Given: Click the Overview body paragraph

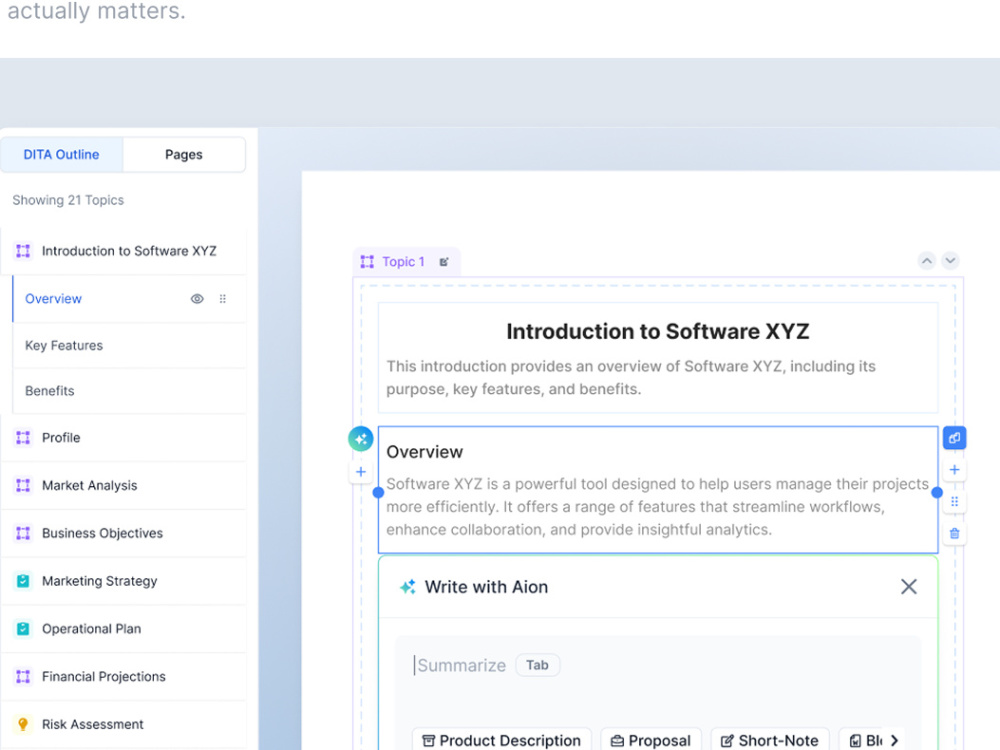Looking at the screenshot, I should coord(658,507).
